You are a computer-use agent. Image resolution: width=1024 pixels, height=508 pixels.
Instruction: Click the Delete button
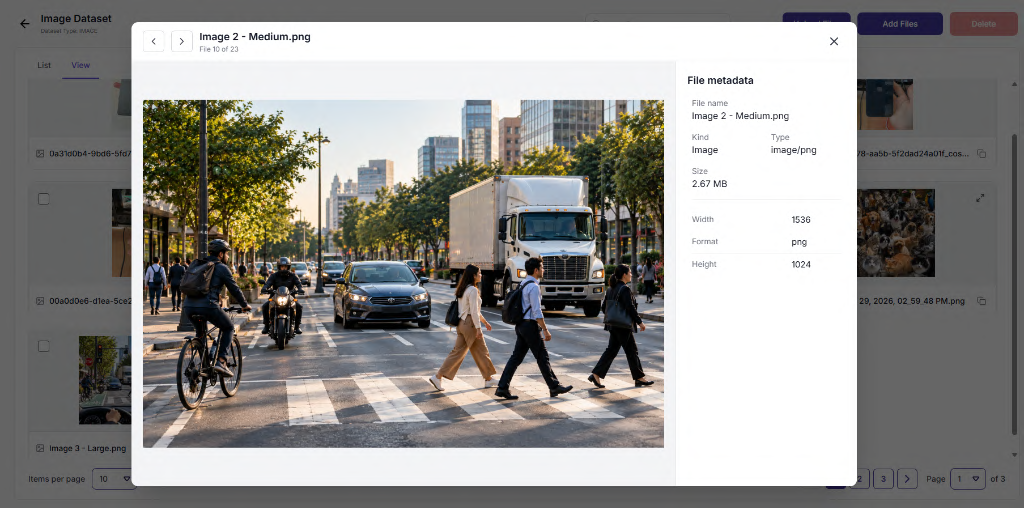pos(984,24)
